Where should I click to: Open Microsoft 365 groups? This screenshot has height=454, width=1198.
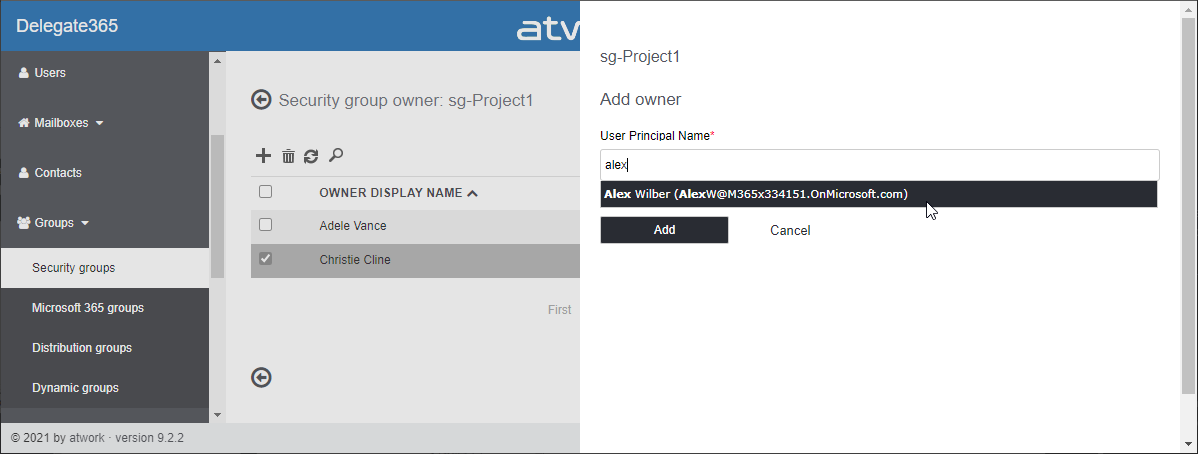click(88, 308)
